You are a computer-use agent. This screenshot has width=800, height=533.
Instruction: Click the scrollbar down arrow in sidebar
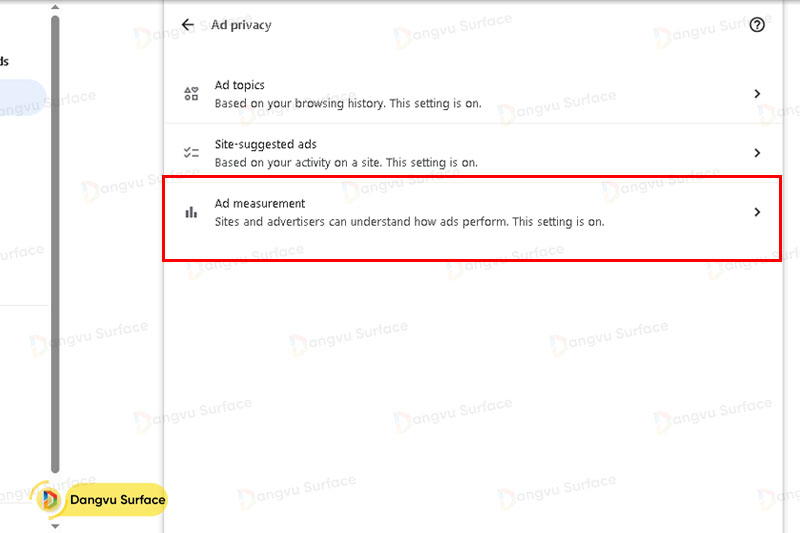[x=55, y=525]
